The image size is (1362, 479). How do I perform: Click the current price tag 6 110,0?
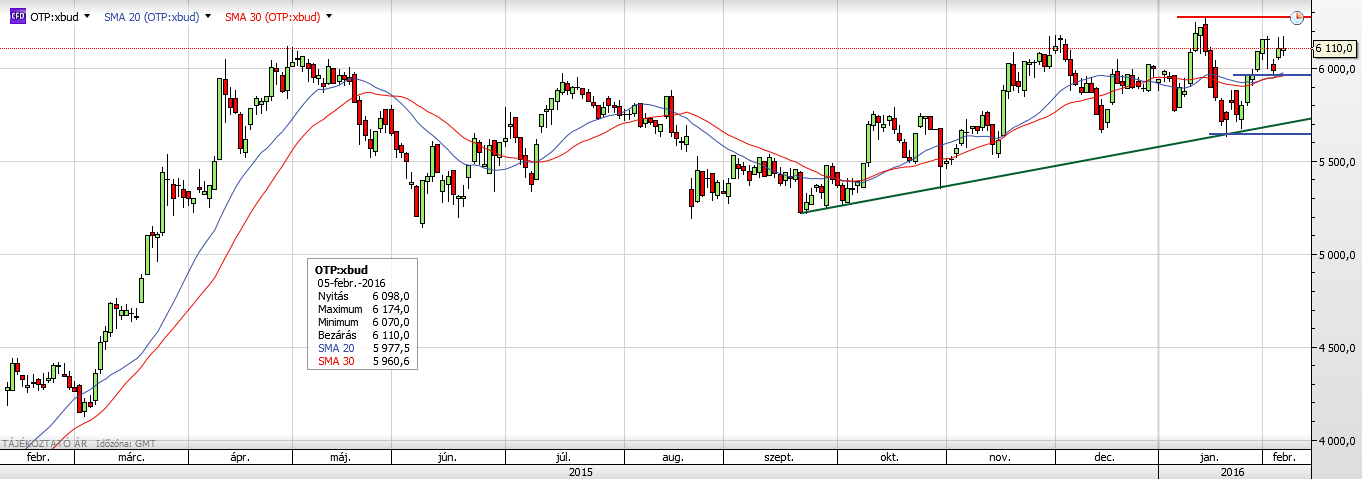tap(1334, 48)
